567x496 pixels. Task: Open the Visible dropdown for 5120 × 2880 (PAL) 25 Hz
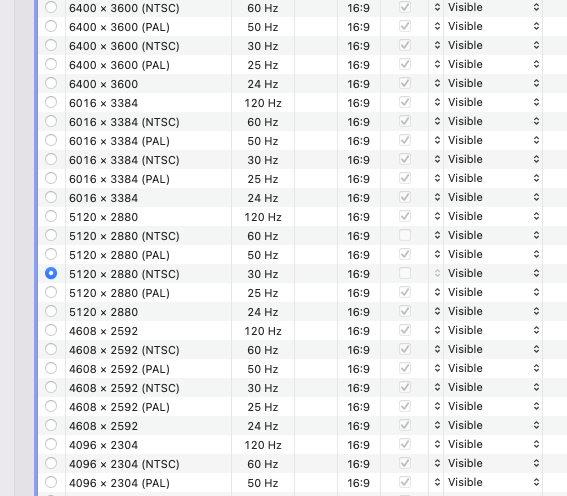(493, 292)
